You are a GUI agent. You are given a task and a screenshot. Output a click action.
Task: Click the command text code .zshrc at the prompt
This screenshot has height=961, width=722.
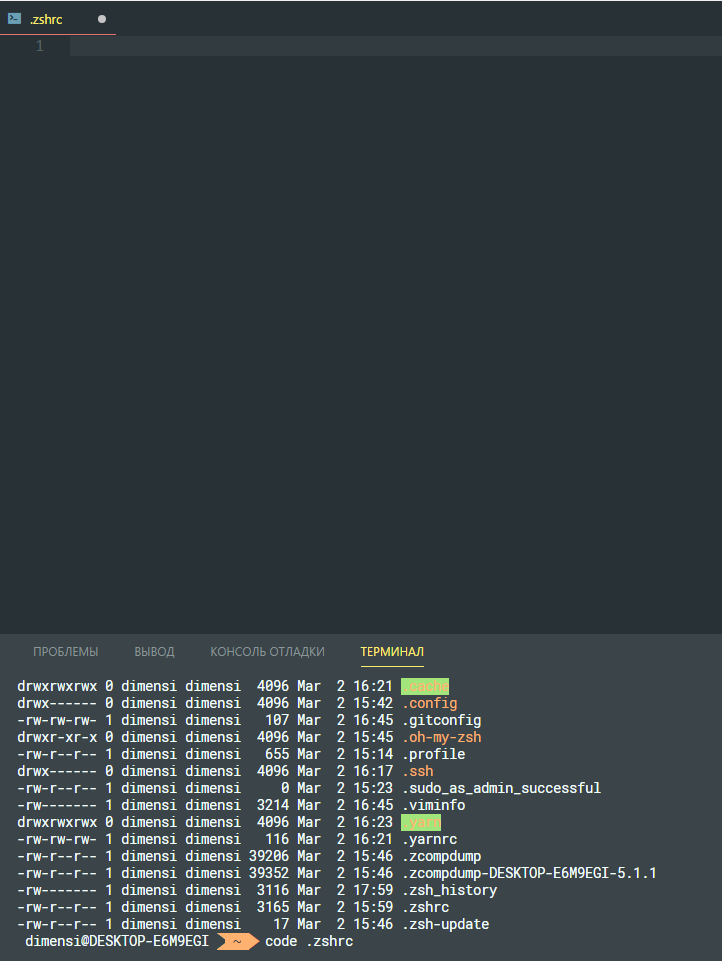click(x=310, y=941)
